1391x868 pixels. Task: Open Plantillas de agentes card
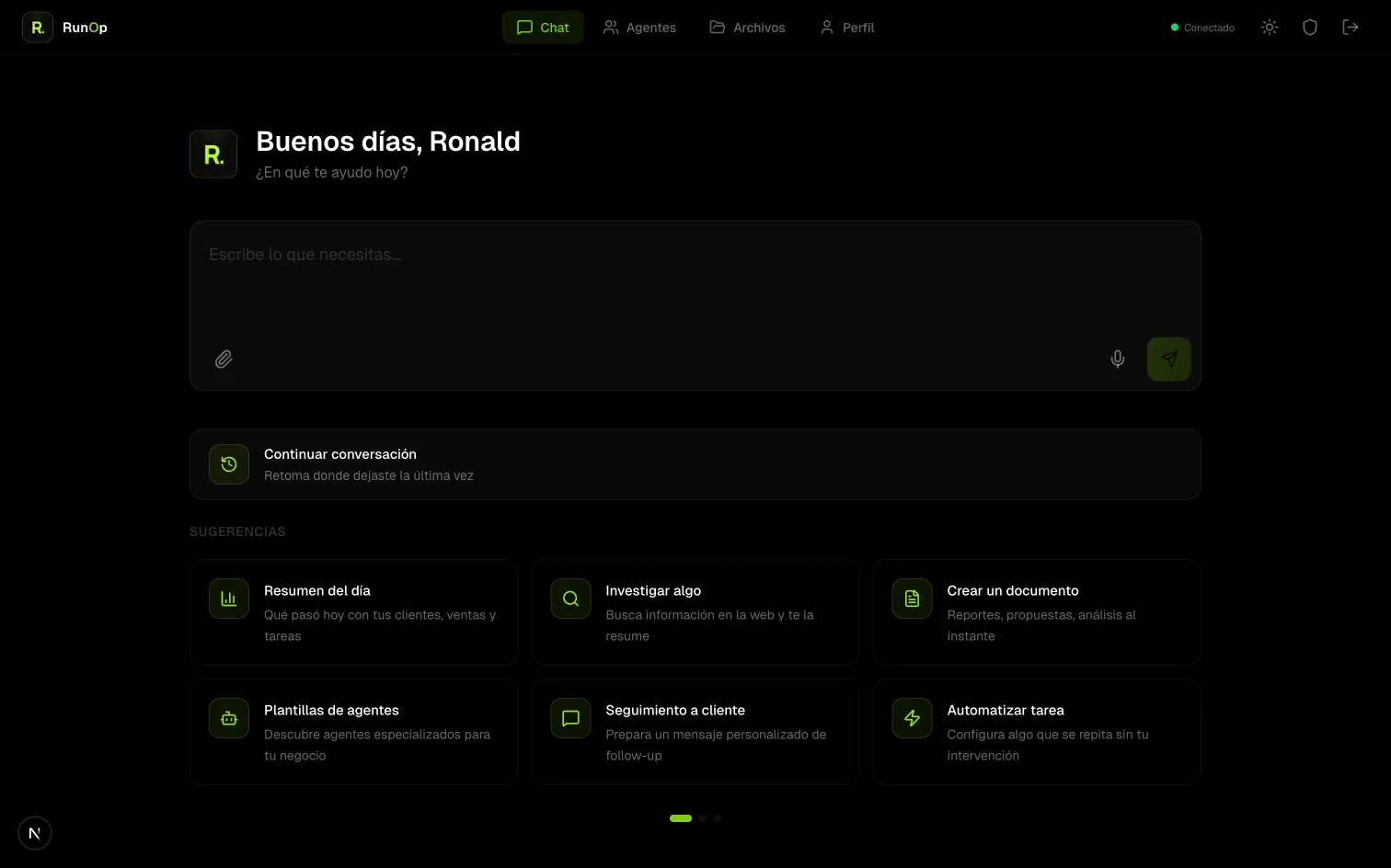[354, 732]
